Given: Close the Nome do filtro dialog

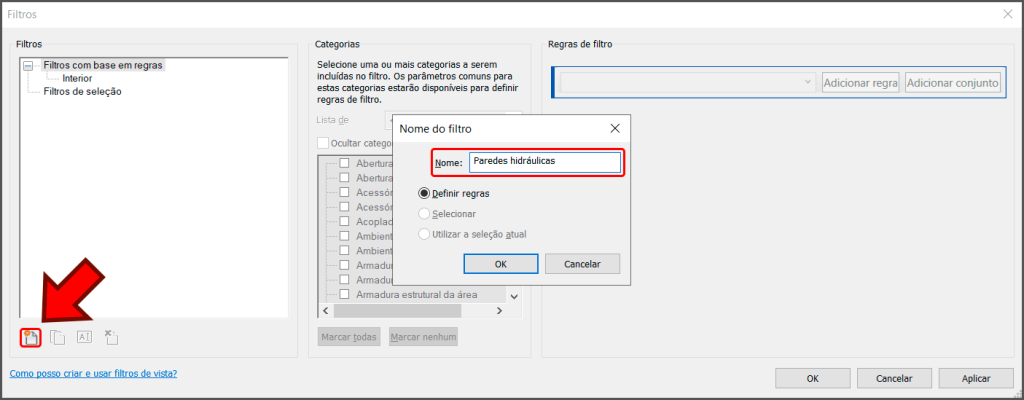Looking at the screenshot, I should (615, 129).
